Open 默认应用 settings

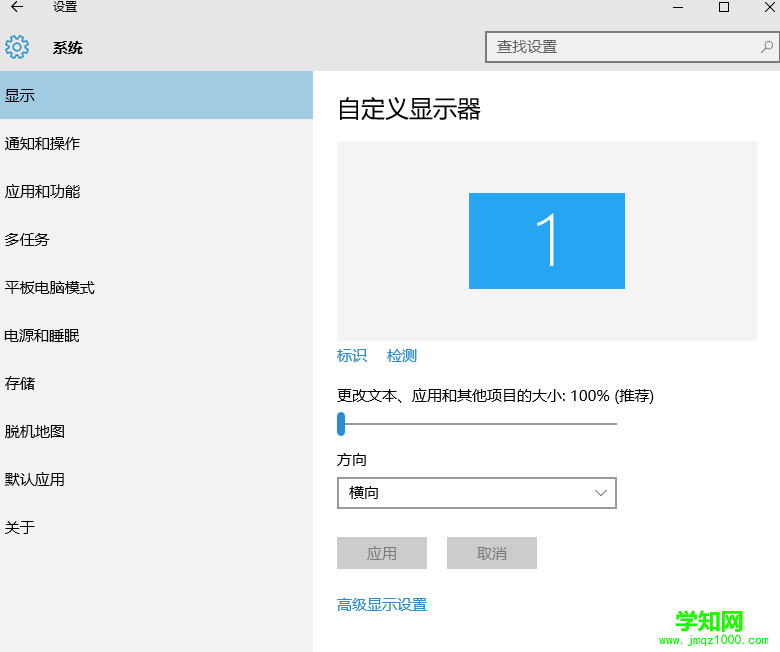(x=156, y=479)
